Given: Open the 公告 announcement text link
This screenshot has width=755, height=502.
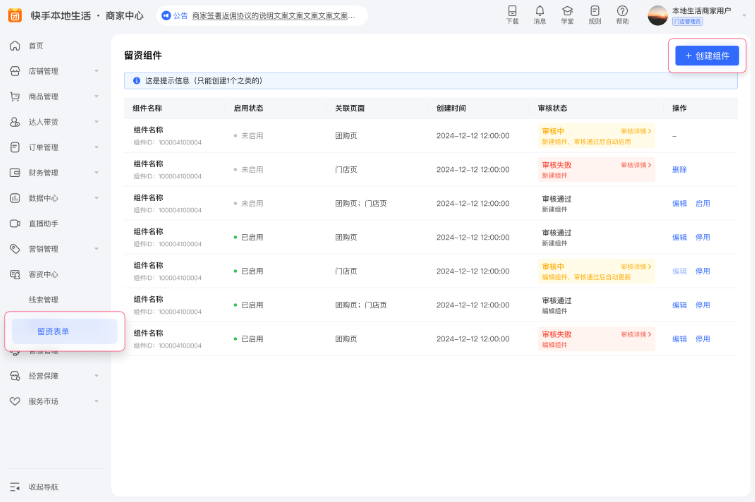Looking at the screenshot, I should click(x=273, y=15).
